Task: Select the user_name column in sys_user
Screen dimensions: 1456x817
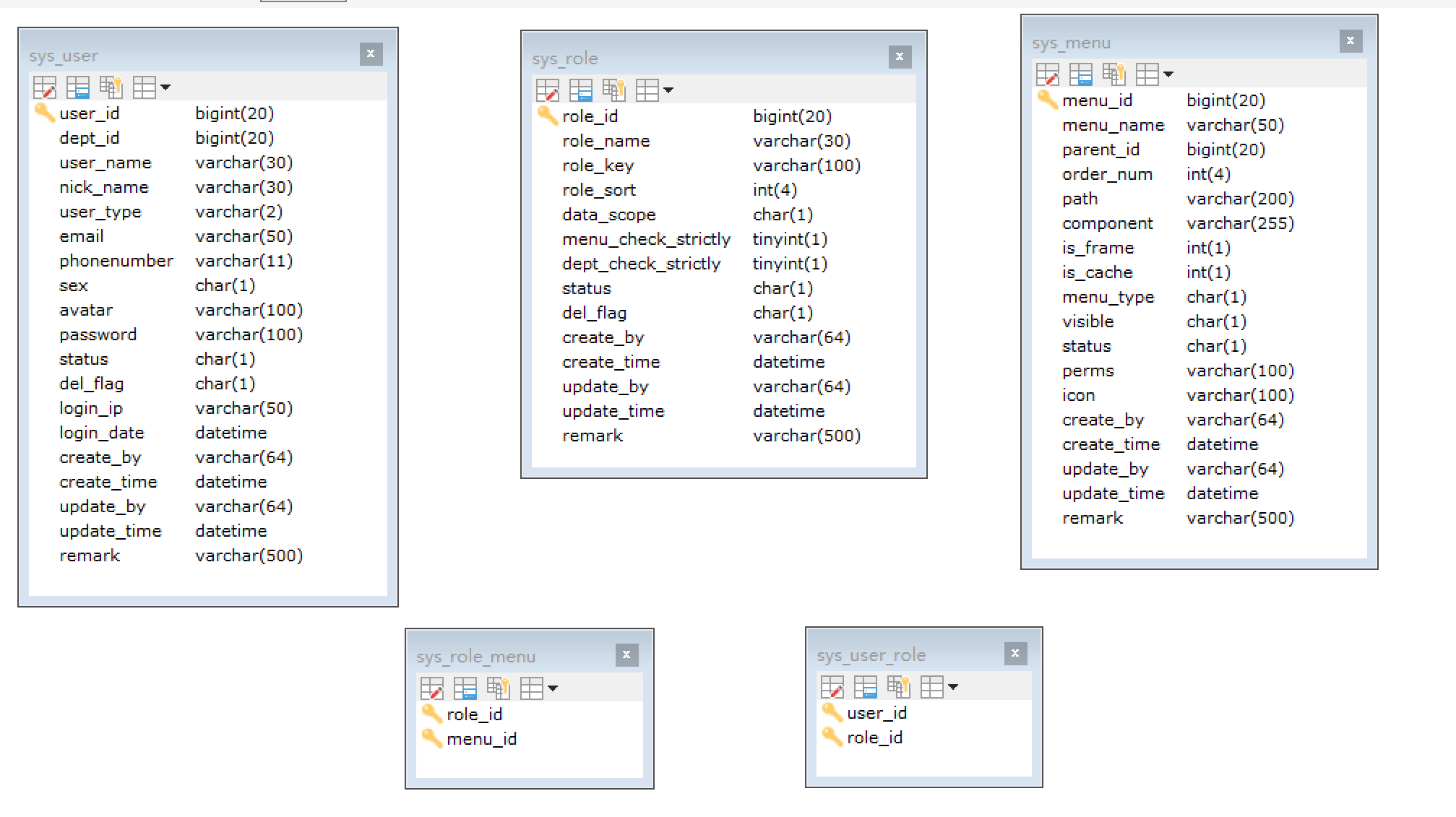Action: click(x=105, y=163)
